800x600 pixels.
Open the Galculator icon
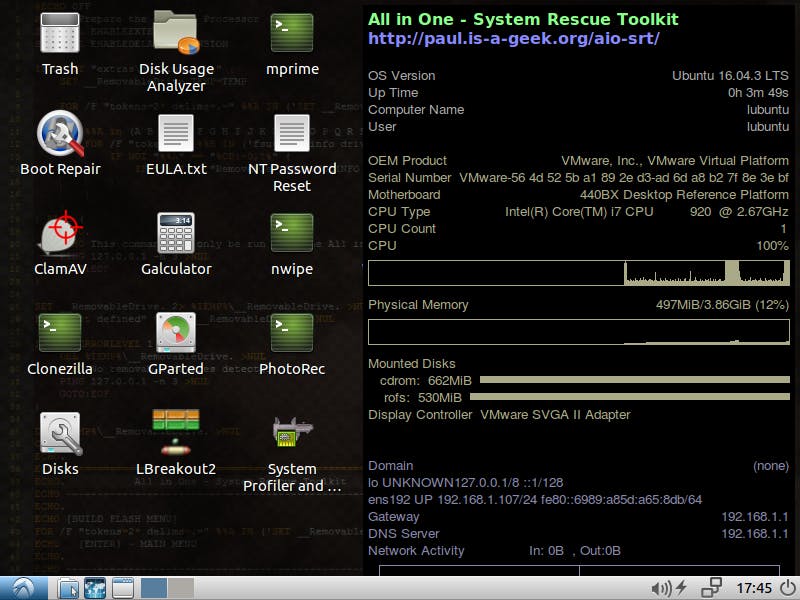coord(176,233)
